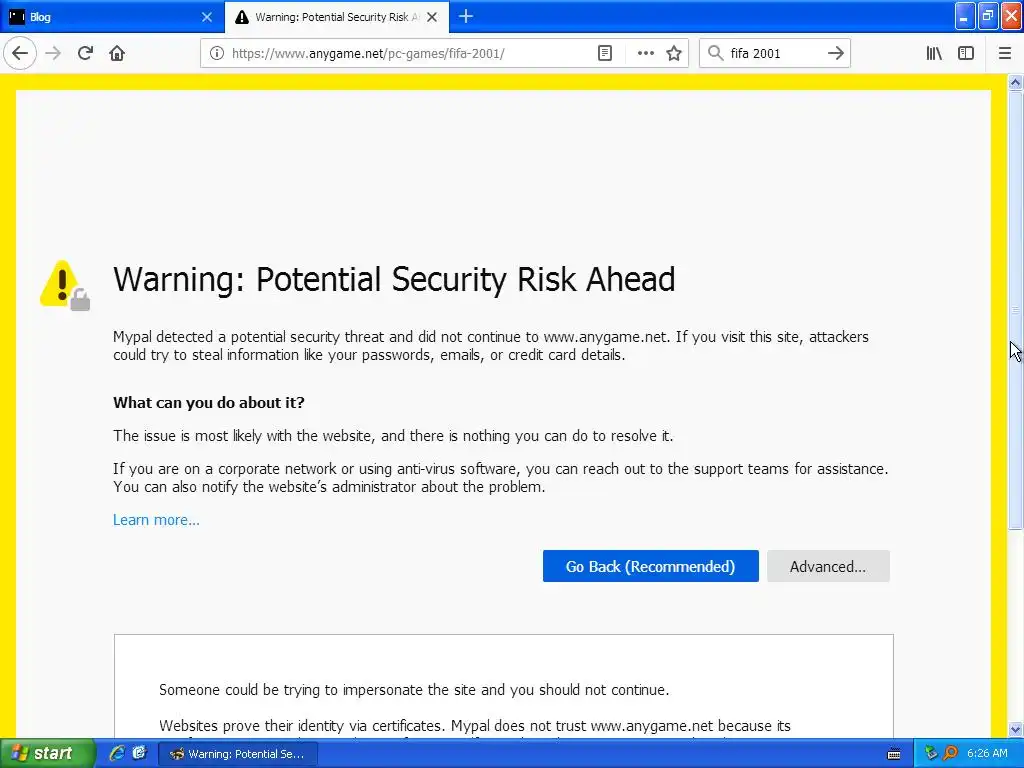Open the home page via house icon
The width and height of the screenshot is (1024, 768).
click(x=117, y=53)
